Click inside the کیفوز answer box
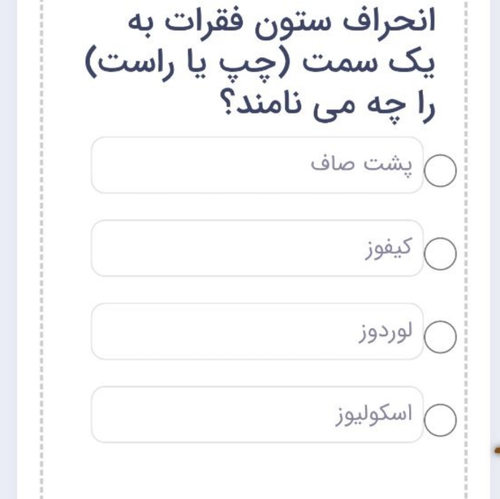500x499 pixels. pyautogui.click(x=257, y=248)
